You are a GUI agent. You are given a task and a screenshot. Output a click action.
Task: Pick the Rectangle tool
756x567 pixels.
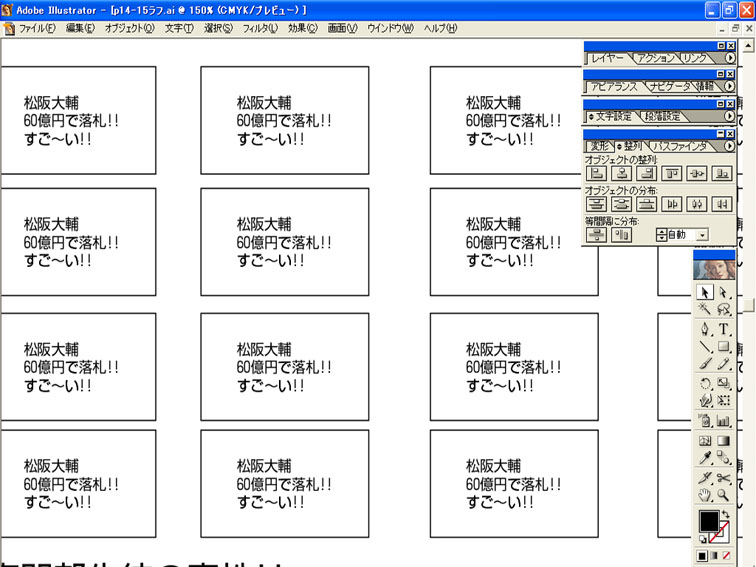[x=723, y=347]
